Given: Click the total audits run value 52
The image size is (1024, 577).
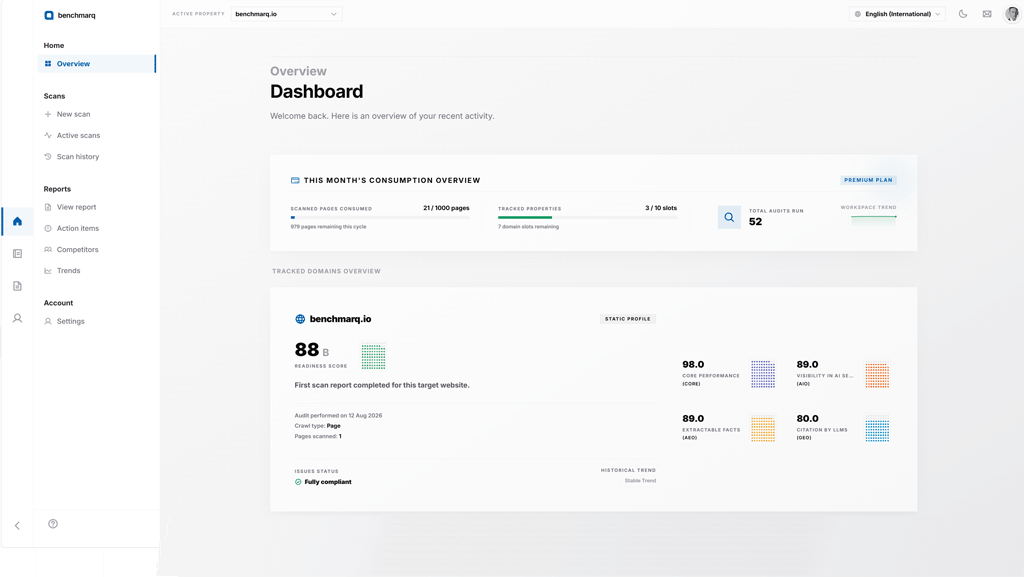Looking at the screenshot, I should 756,222.
